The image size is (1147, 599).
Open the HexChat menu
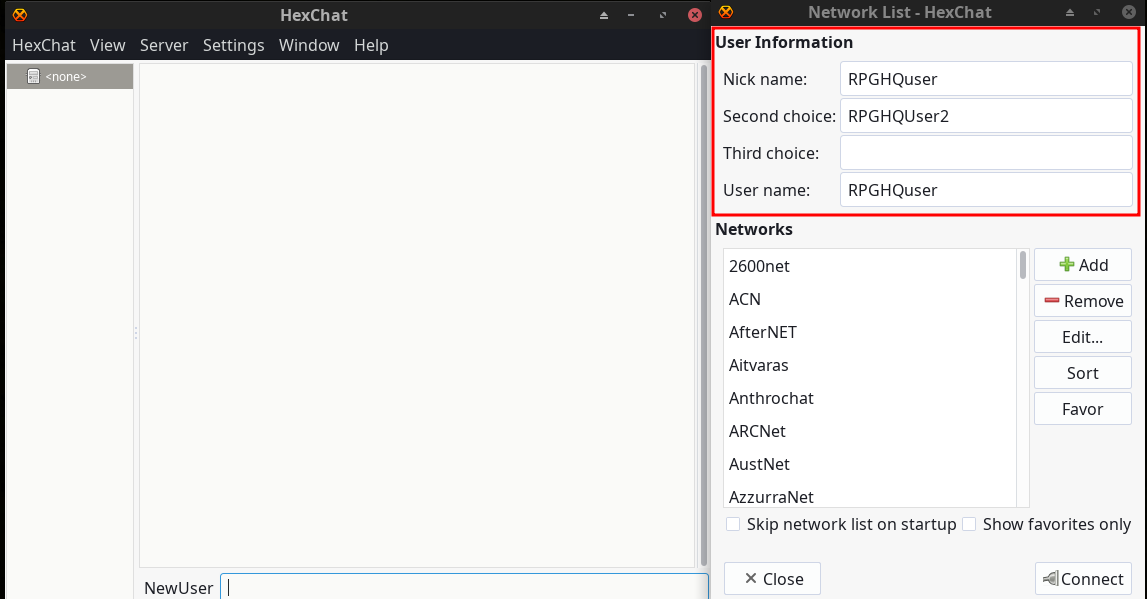pos(44,45)
